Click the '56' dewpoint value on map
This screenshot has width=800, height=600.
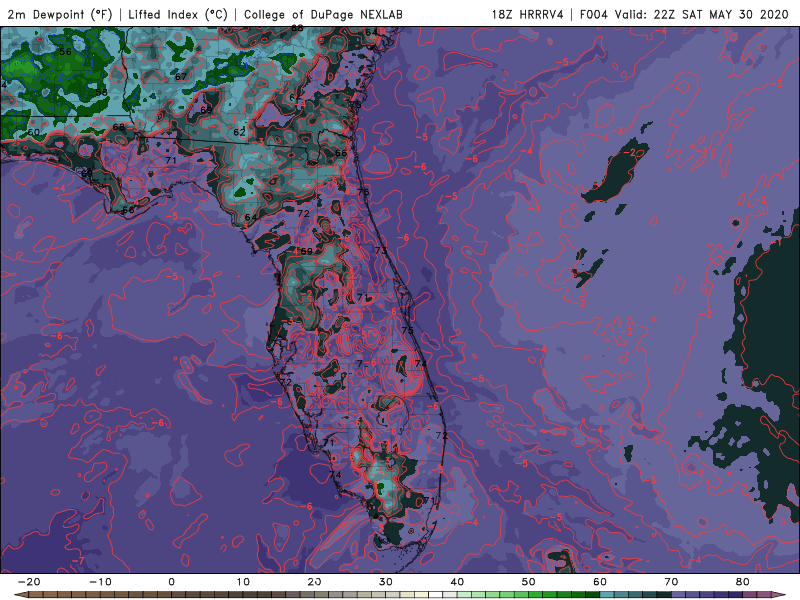[65, 52]
